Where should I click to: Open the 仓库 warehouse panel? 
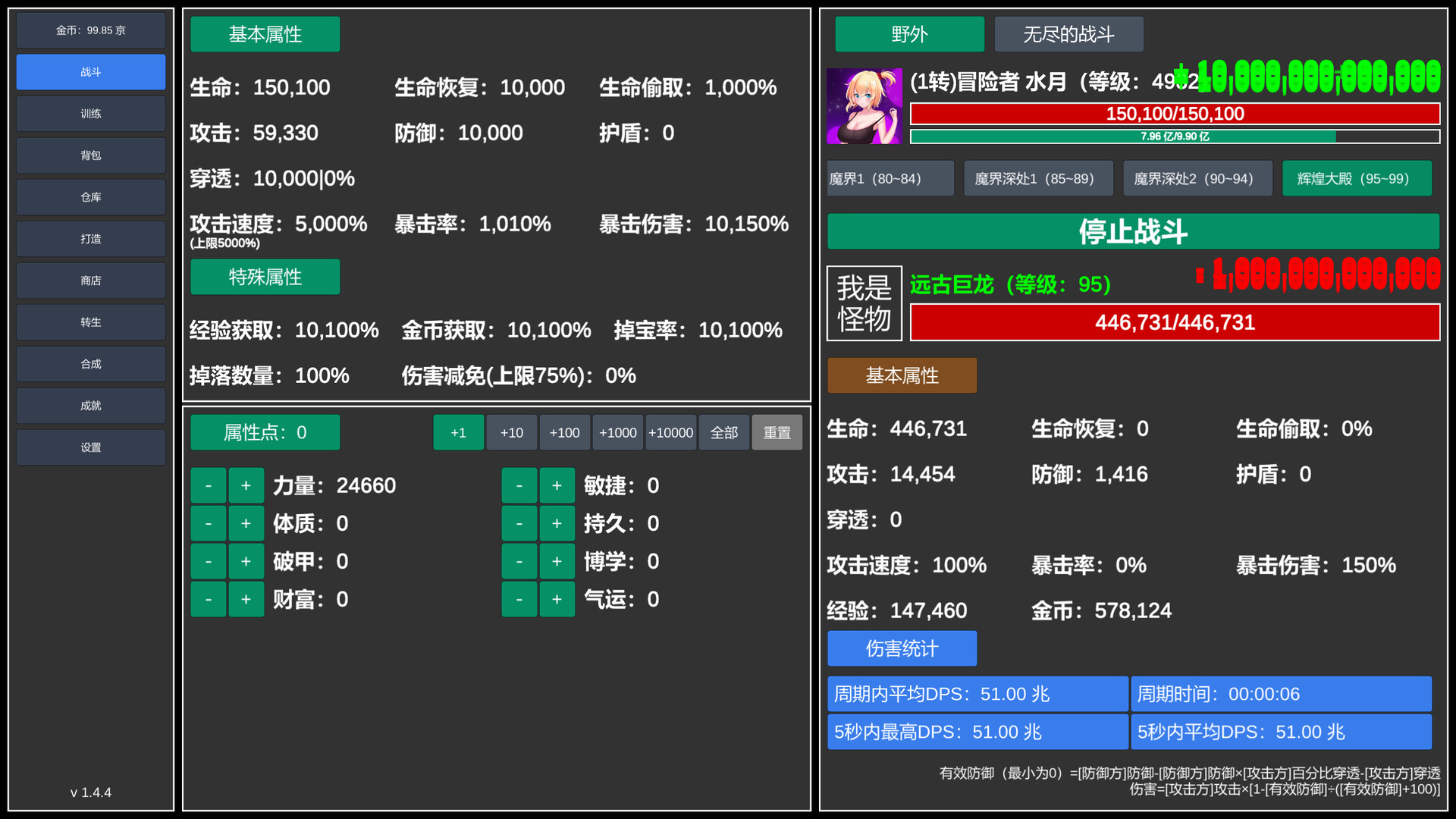[90, 196]
